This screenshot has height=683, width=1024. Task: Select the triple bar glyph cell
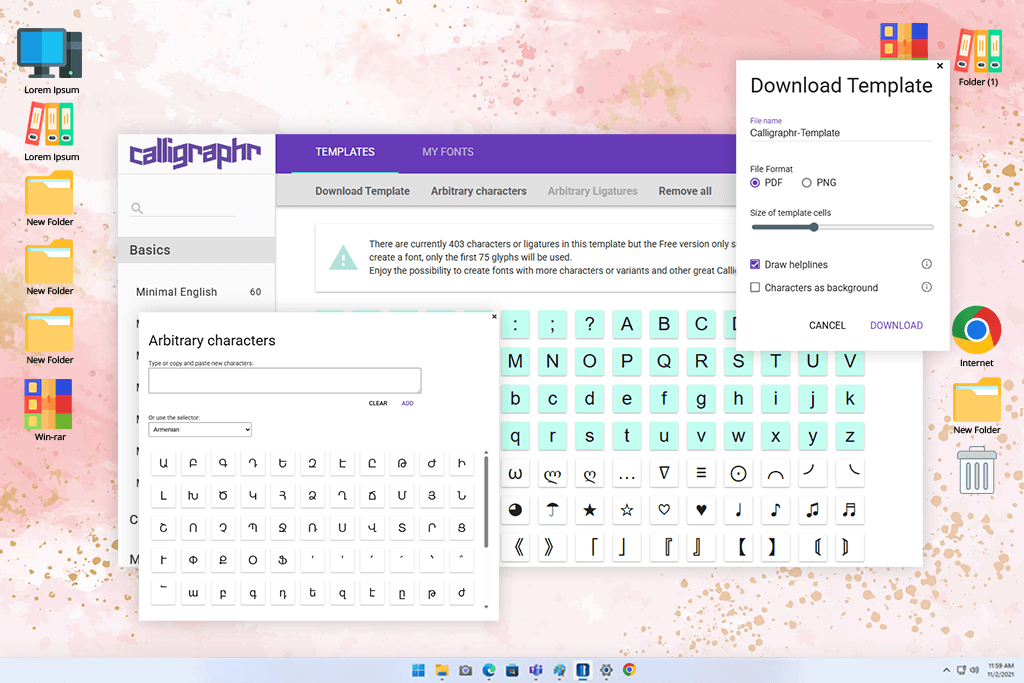tap(701, 473)
